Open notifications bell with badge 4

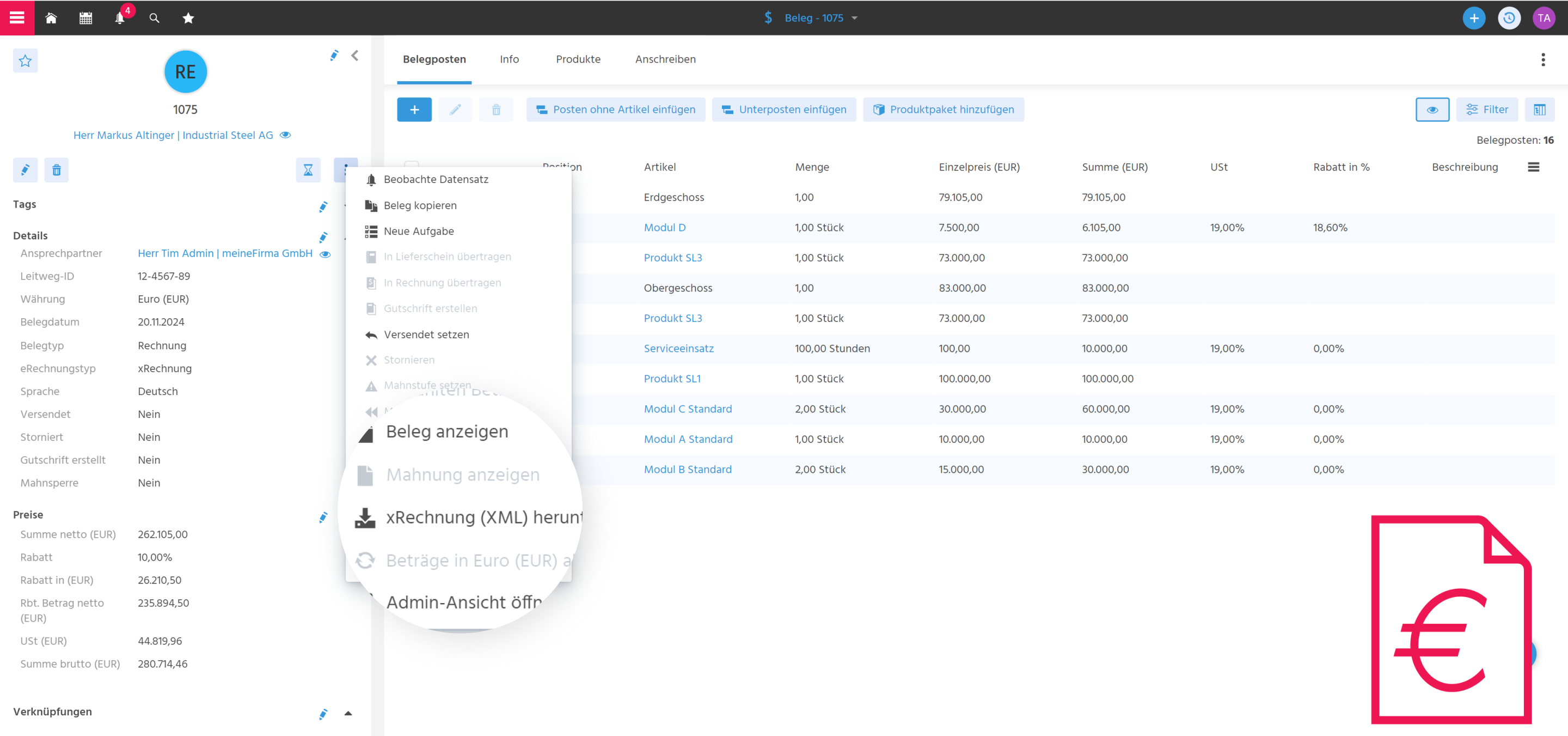pyautogui.click(x=120, y=19)
